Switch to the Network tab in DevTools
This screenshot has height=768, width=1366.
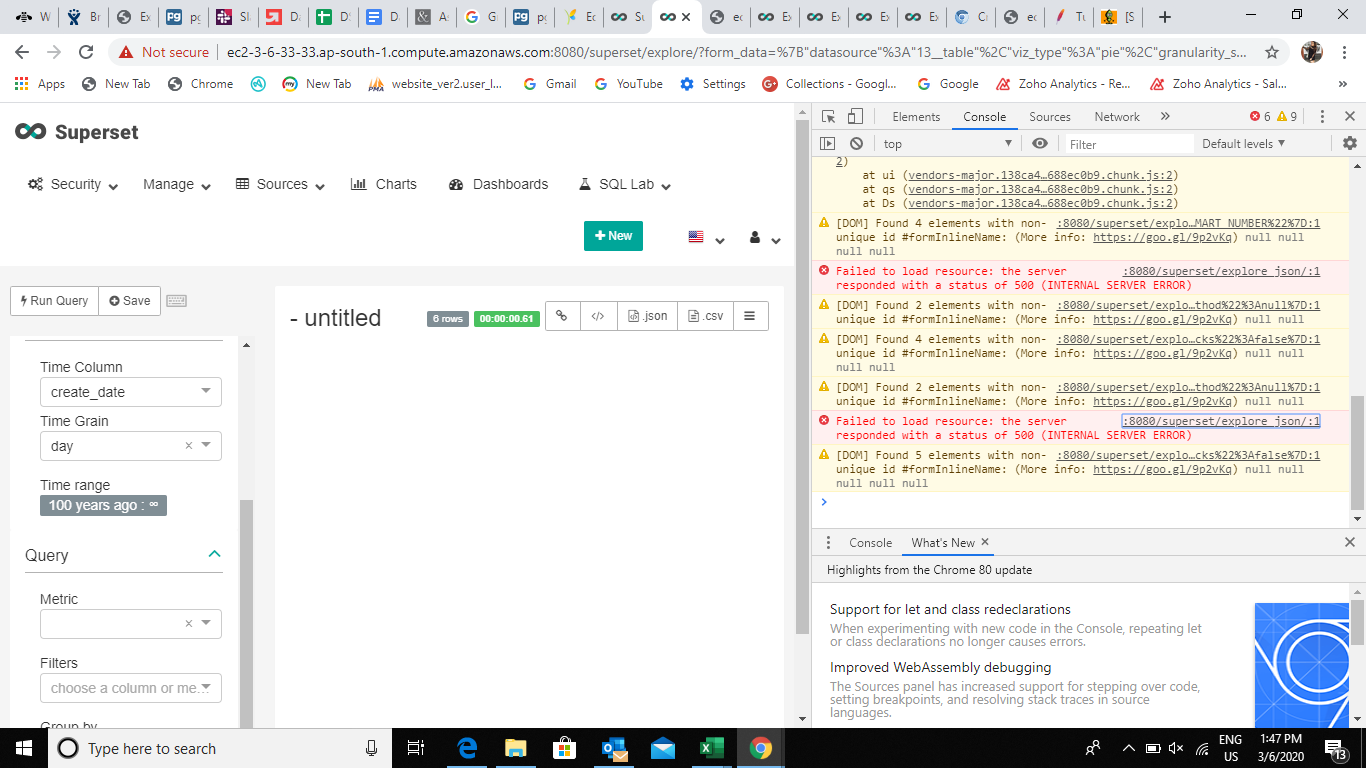coord(1116,116)
